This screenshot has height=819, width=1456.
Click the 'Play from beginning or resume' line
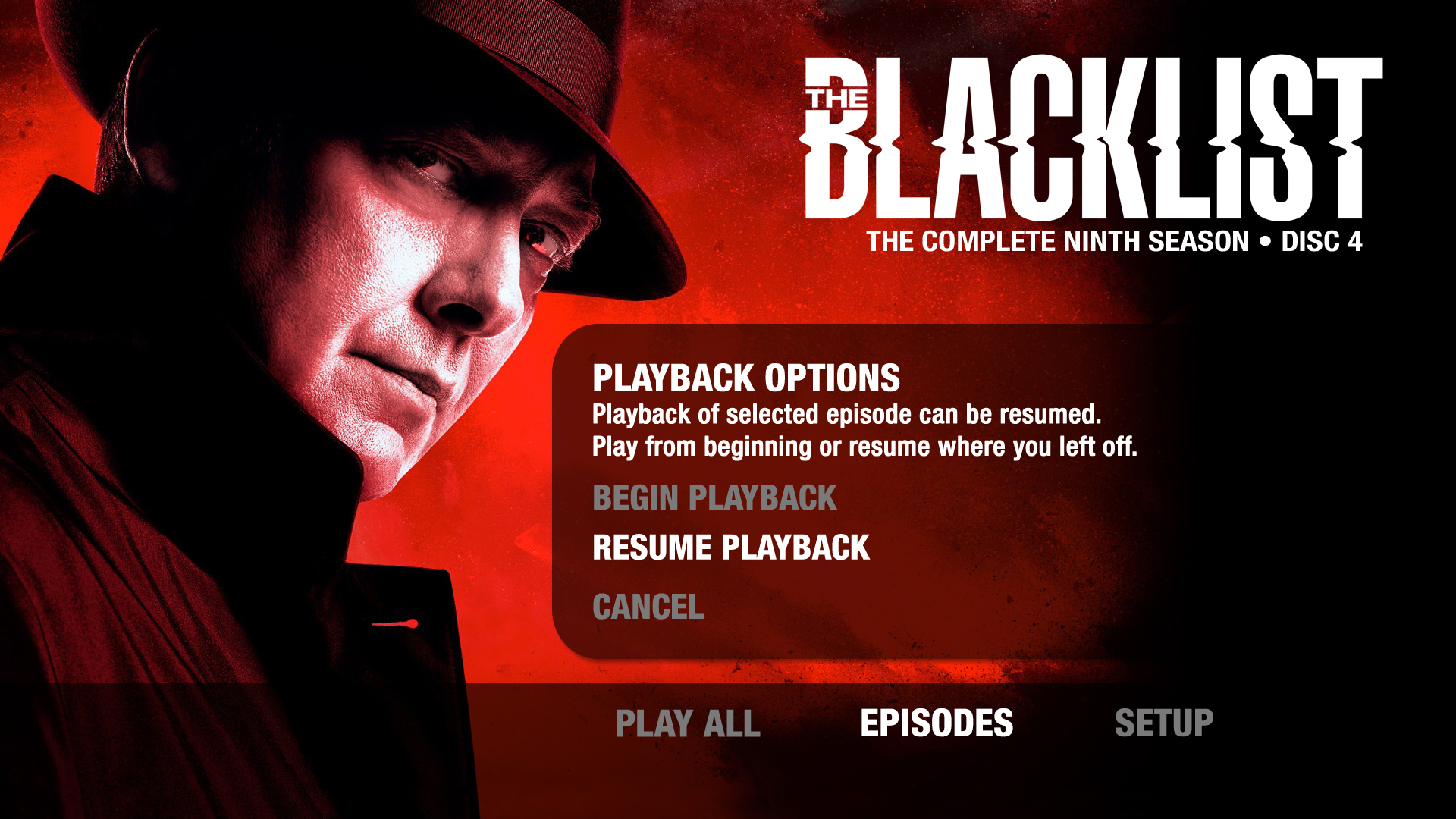864,447
